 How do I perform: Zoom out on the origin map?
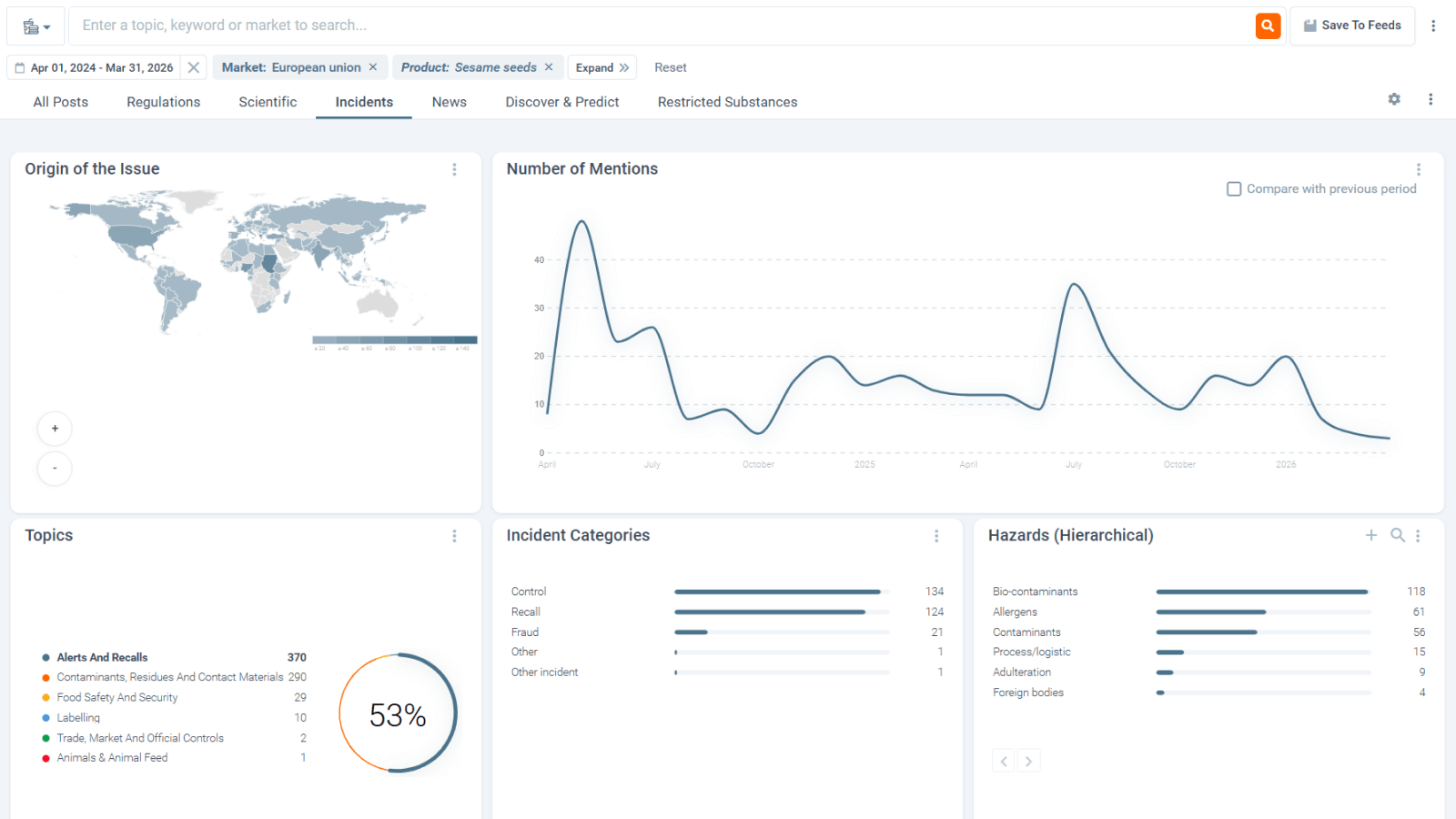point(55,469)
